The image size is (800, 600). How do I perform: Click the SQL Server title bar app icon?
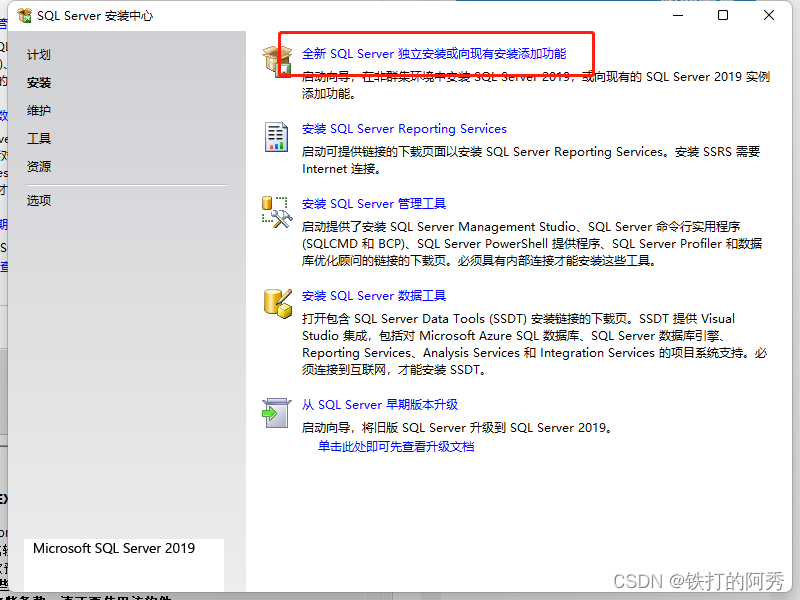pyautogui.click(x=24, y=16)
